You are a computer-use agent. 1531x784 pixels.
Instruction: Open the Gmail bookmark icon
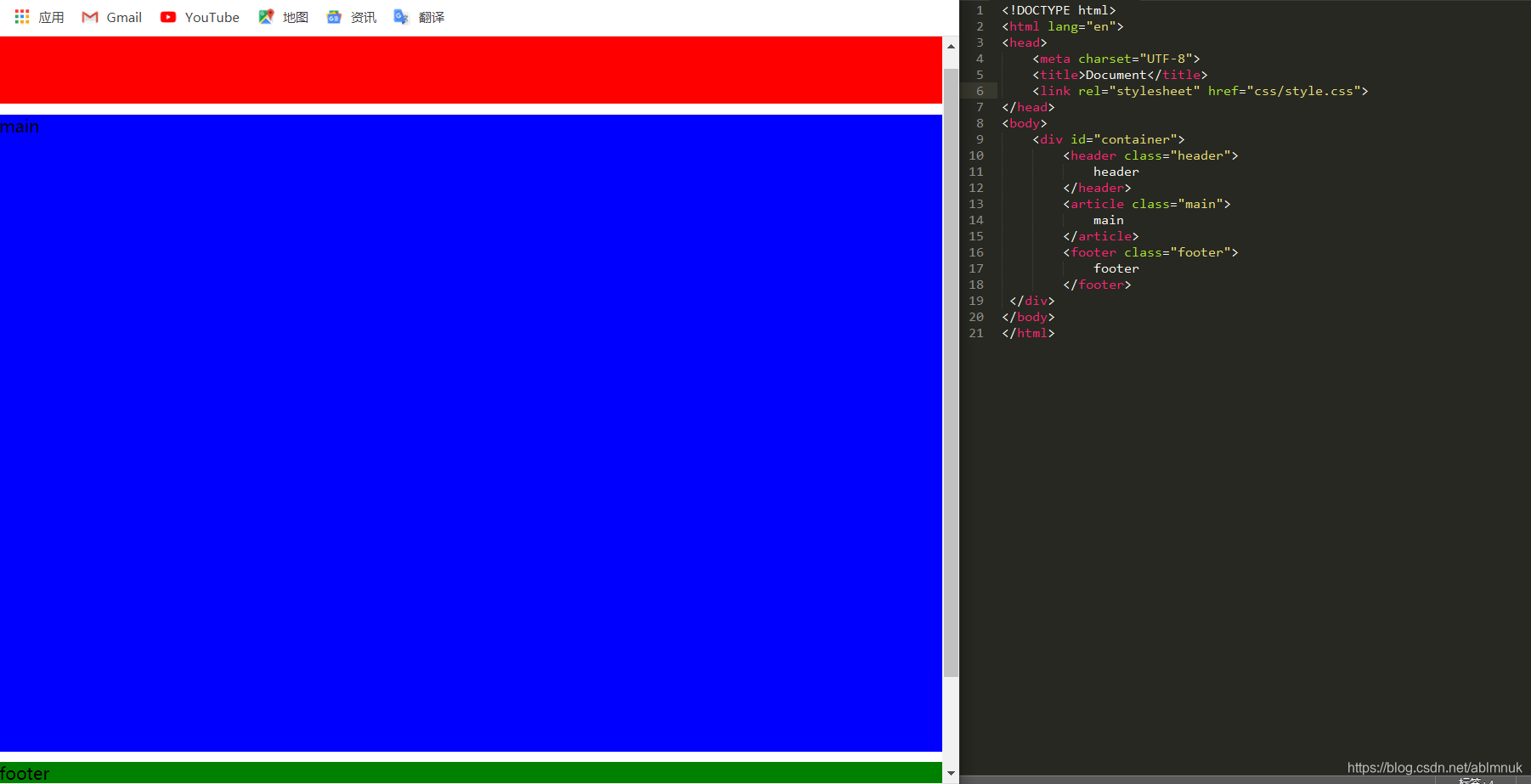tap(90, 17)
